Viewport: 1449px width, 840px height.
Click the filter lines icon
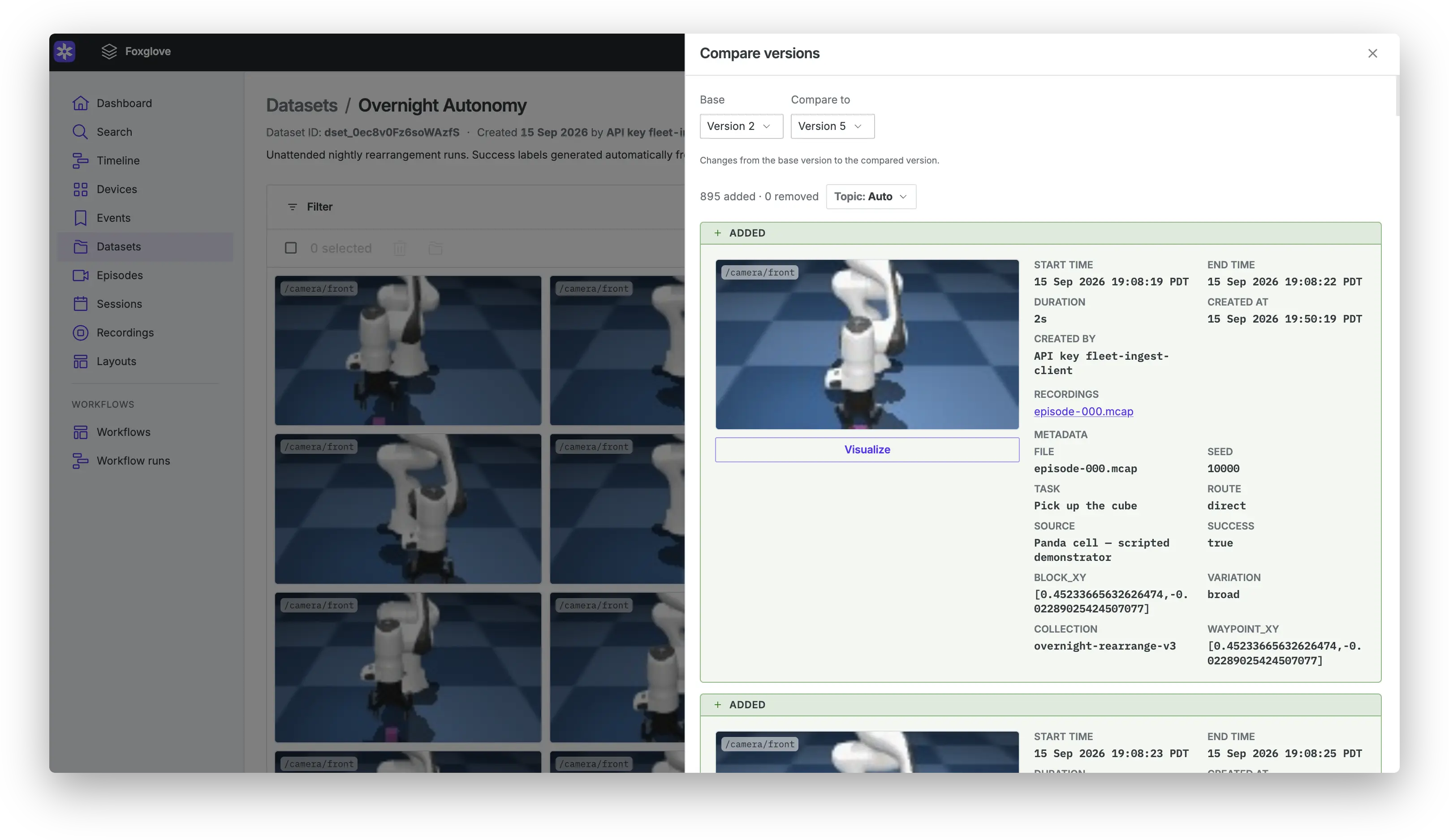[292, 207]
